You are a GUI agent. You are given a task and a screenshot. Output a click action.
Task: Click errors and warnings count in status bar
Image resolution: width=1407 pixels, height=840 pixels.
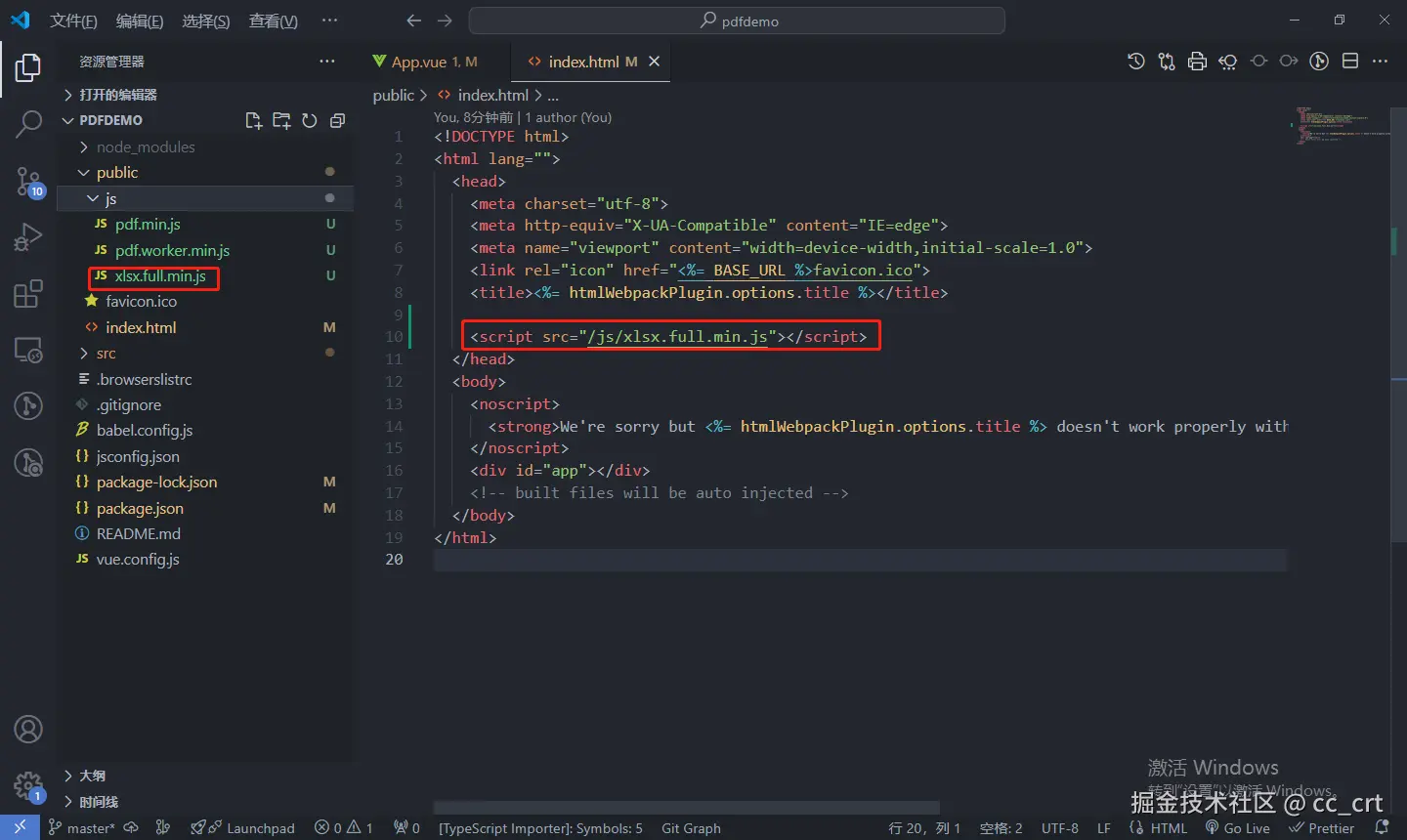(x=343, y=827)
